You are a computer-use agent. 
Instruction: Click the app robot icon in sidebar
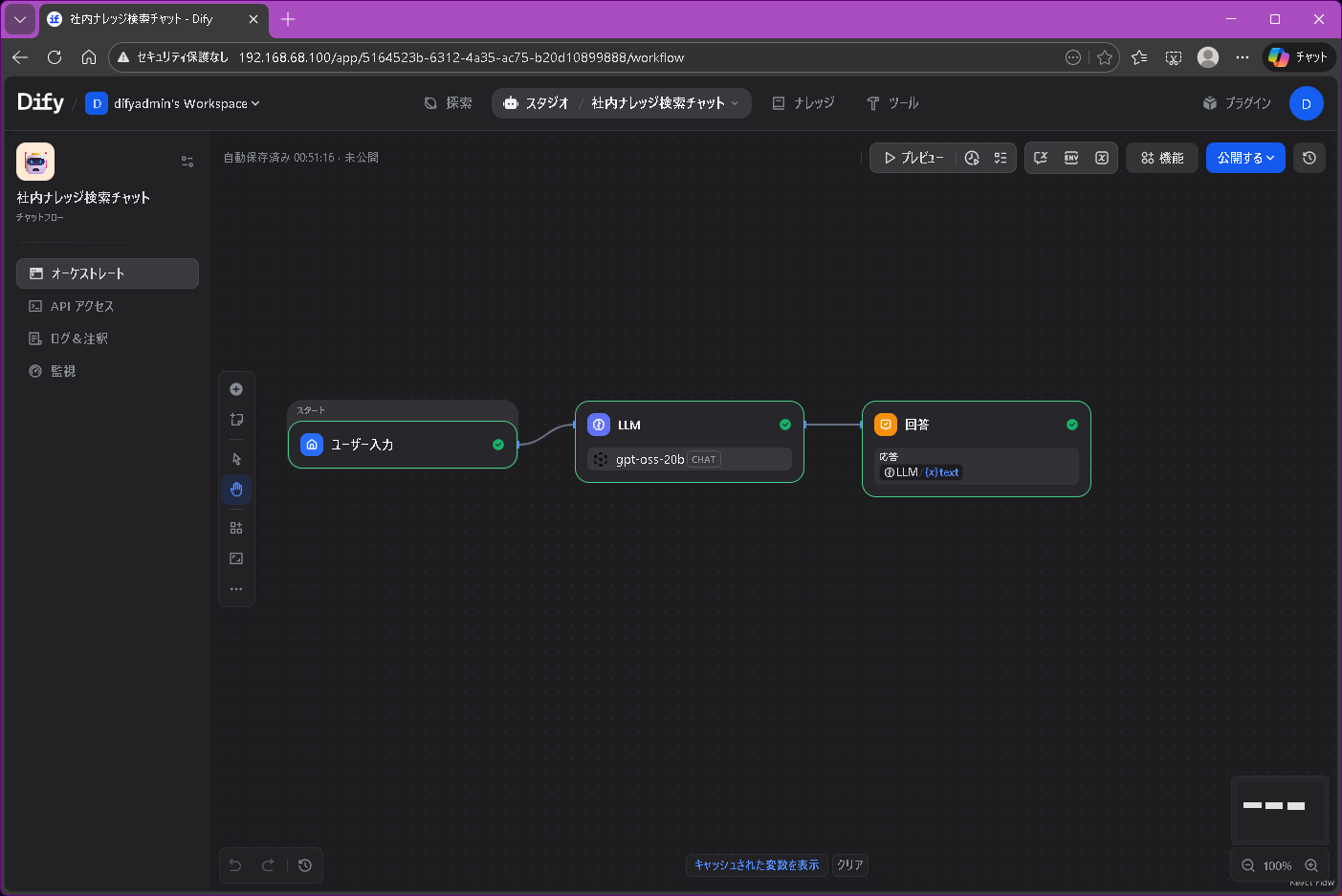tap(35, 162)
